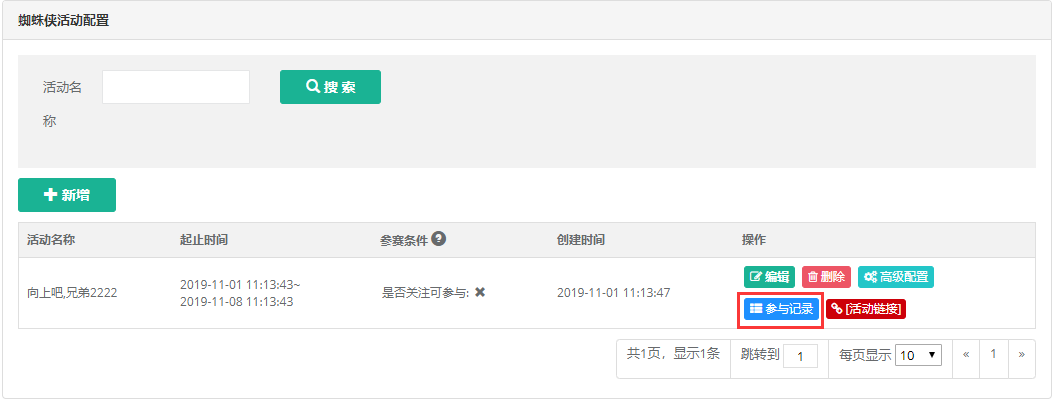
Task: Go to next page with » arrow
Action: (1021, 354)
